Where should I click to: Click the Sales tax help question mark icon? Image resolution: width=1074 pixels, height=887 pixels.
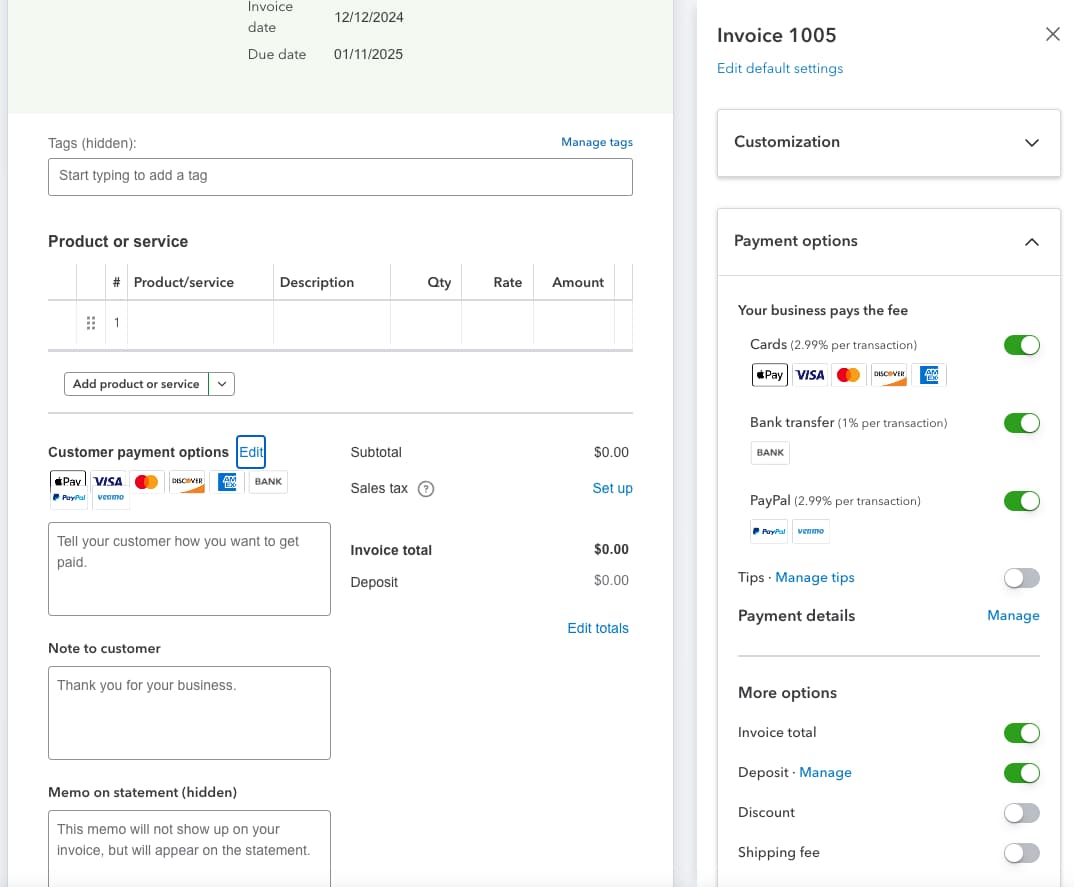click(x=426, y=489)
